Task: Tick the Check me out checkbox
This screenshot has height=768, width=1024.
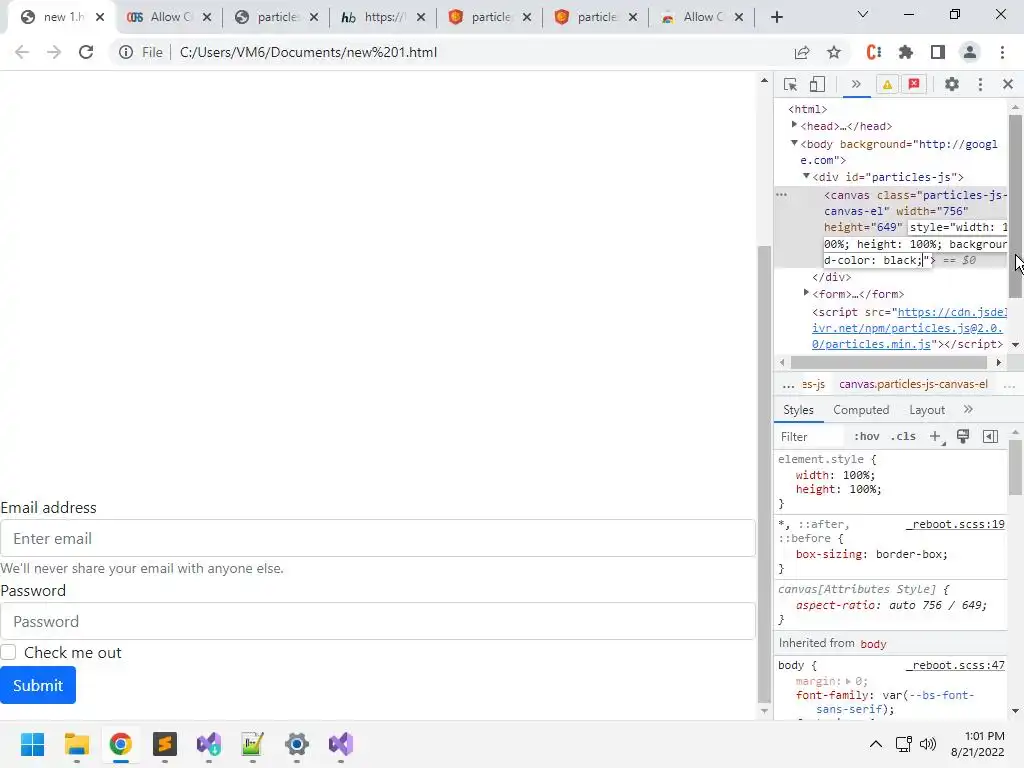Action: coord(8,652)
